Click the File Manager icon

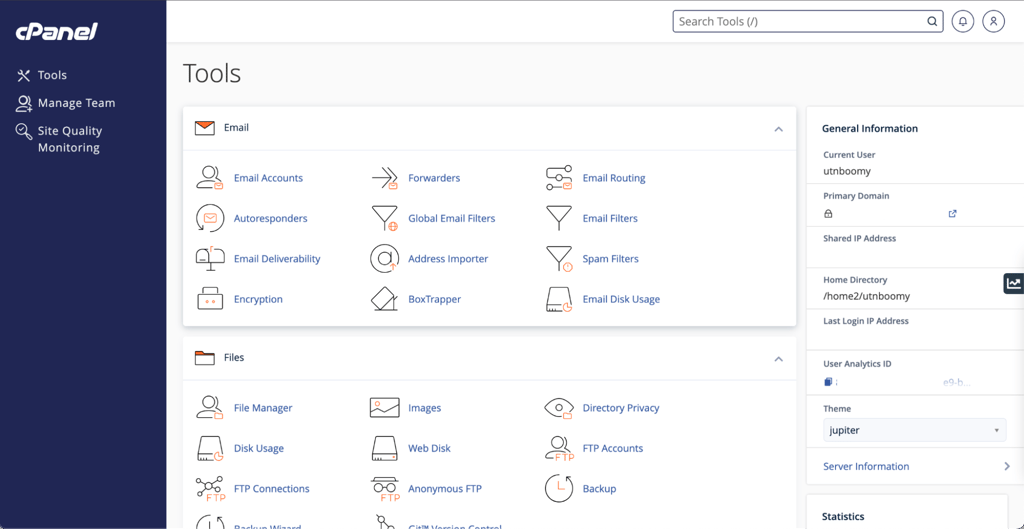click(210, 408)
